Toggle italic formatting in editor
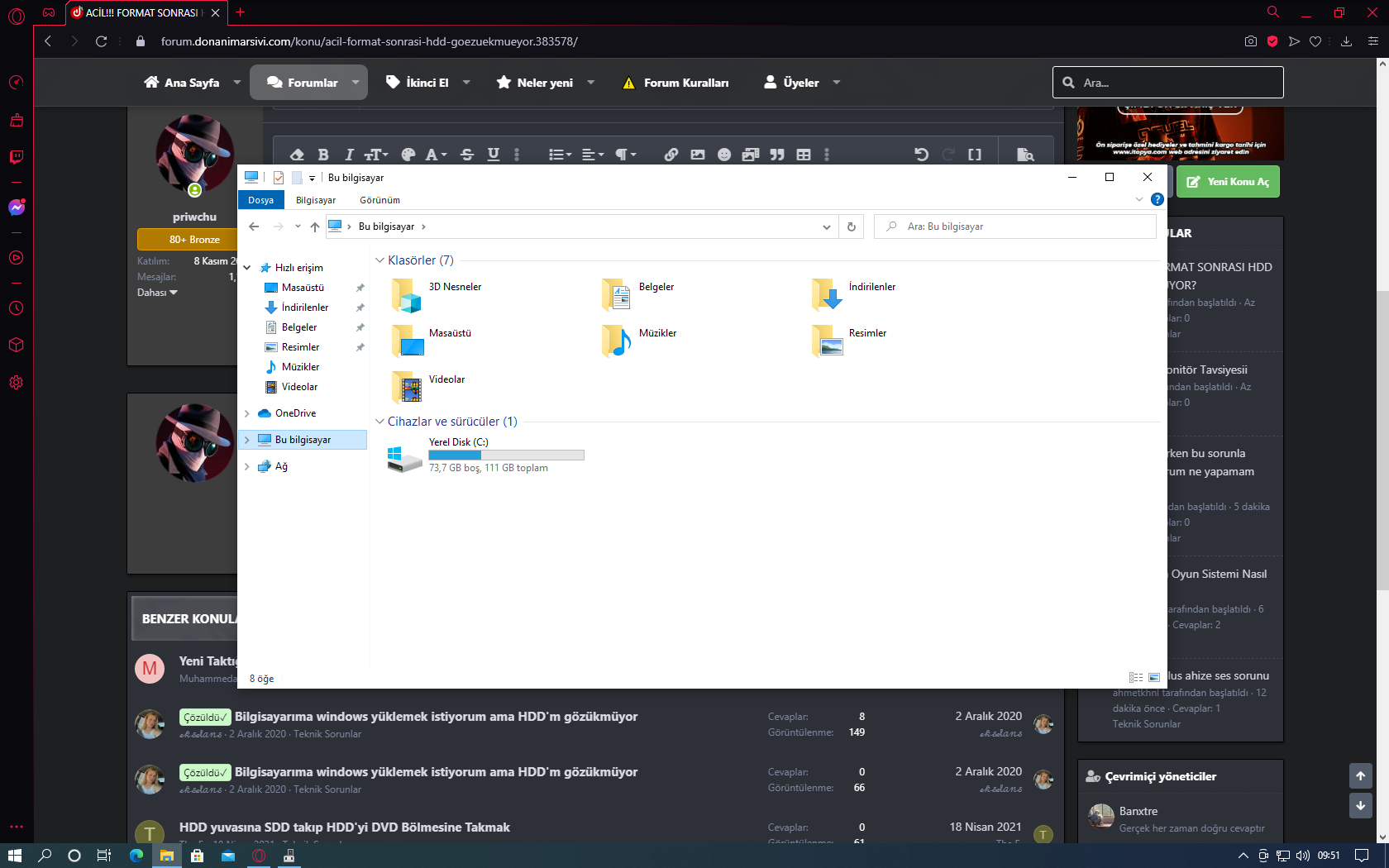Viewport: 1389px width, 868px height. pos(349,155)
